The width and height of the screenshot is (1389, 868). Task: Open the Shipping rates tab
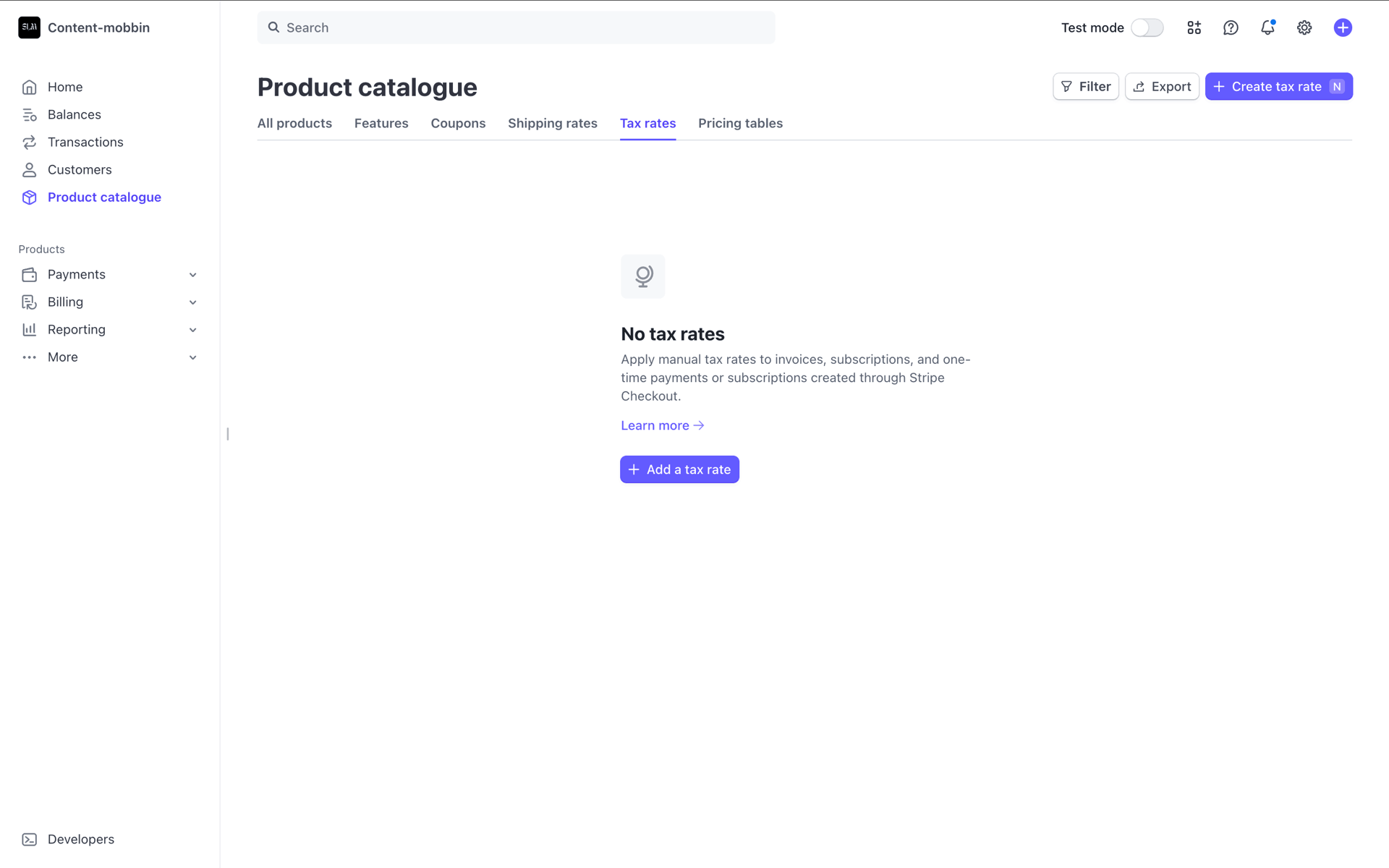(553, 123)
